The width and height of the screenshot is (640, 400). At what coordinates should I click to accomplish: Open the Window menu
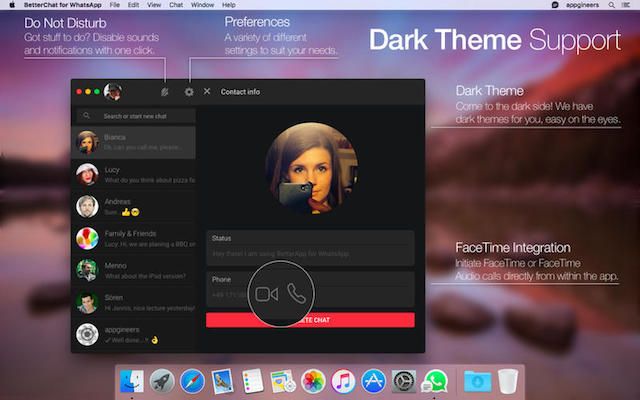pyautogui.click(x=202, y=5)
